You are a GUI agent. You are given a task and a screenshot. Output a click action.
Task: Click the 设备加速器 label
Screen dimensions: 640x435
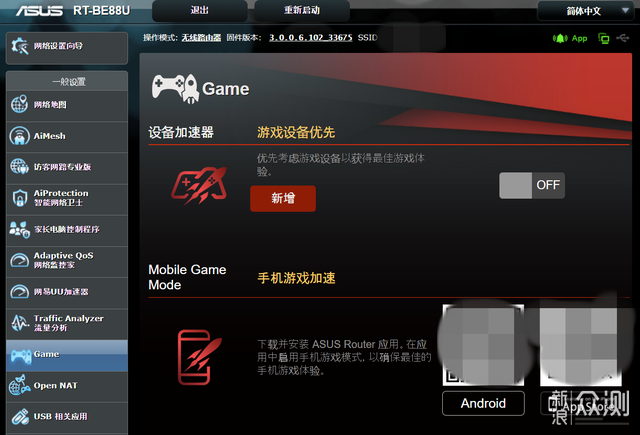(181, 132)
